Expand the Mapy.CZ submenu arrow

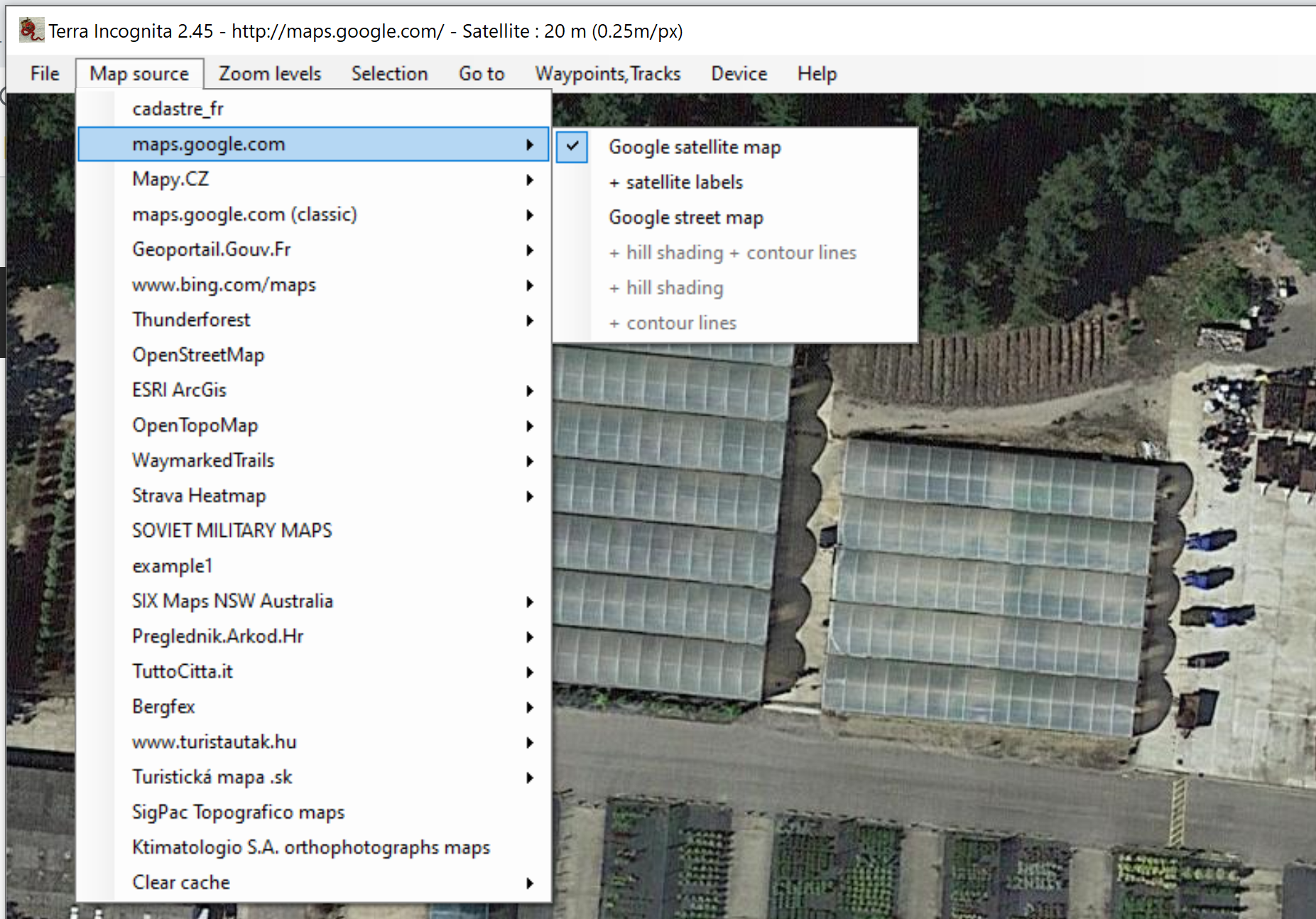[530, 180]
